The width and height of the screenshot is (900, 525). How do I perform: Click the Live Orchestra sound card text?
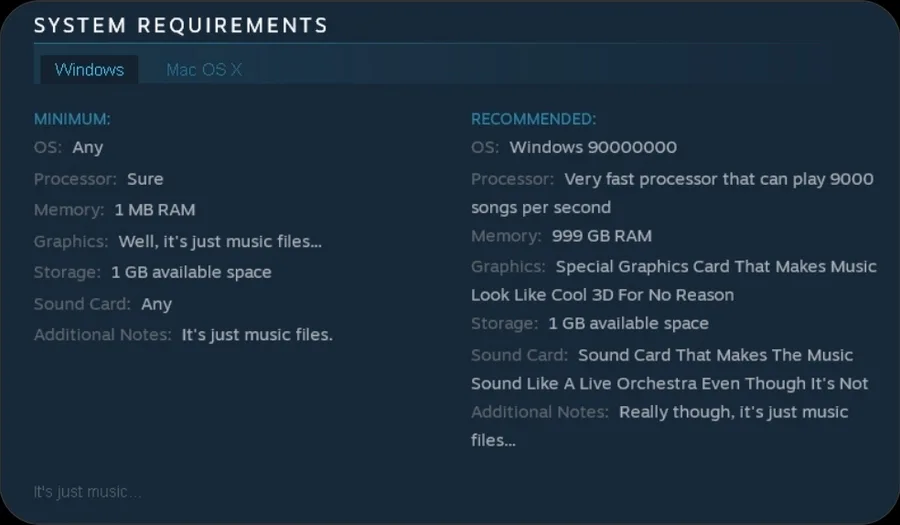670,369
